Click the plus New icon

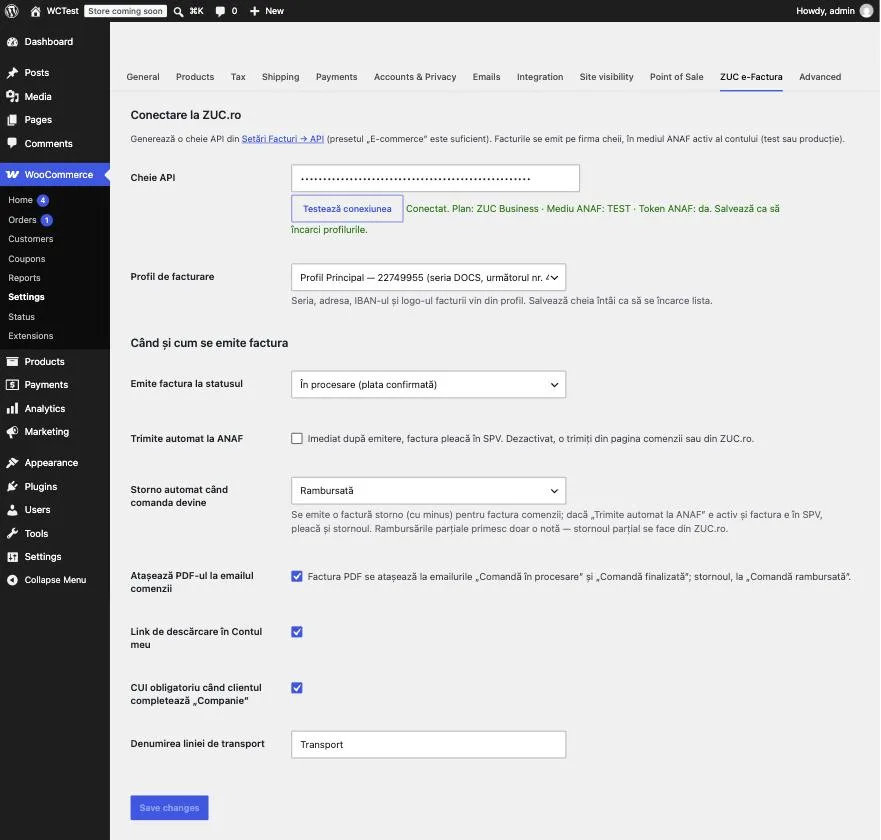[x=255, y=11]
